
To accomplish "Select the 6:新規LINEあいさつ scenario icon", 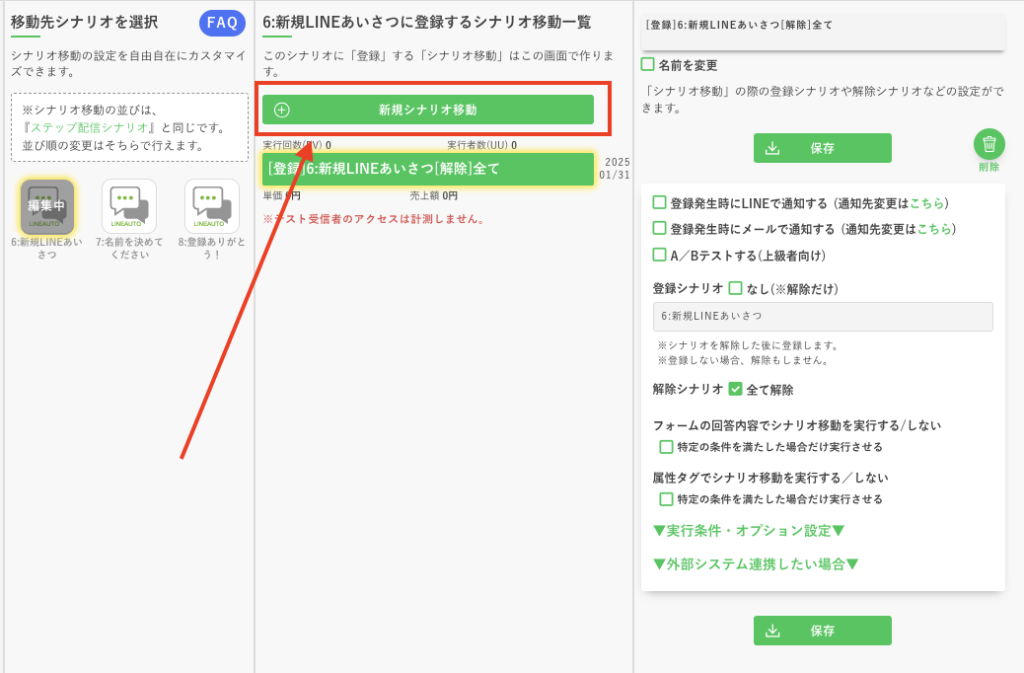I will click(x=47, y=207).
